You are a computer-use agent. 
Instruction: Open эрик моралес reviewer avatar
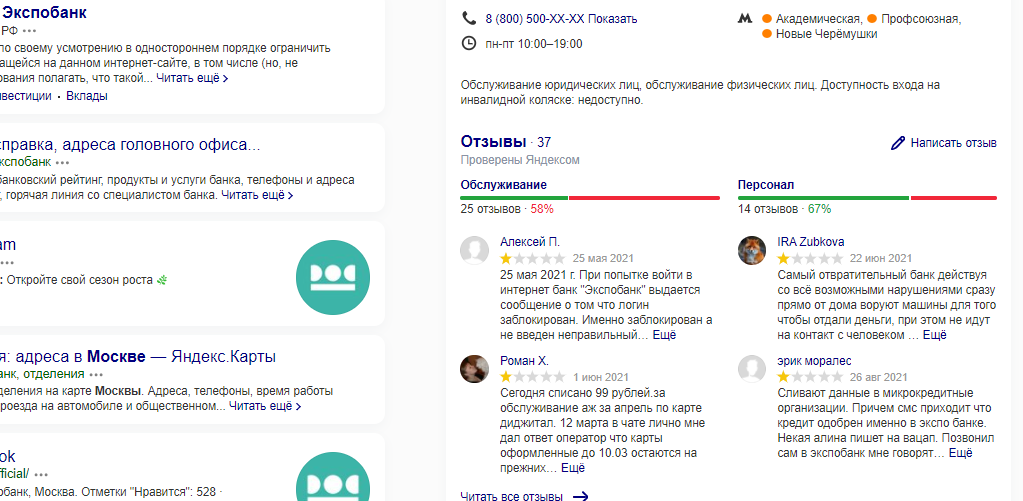tap(752, 369)
